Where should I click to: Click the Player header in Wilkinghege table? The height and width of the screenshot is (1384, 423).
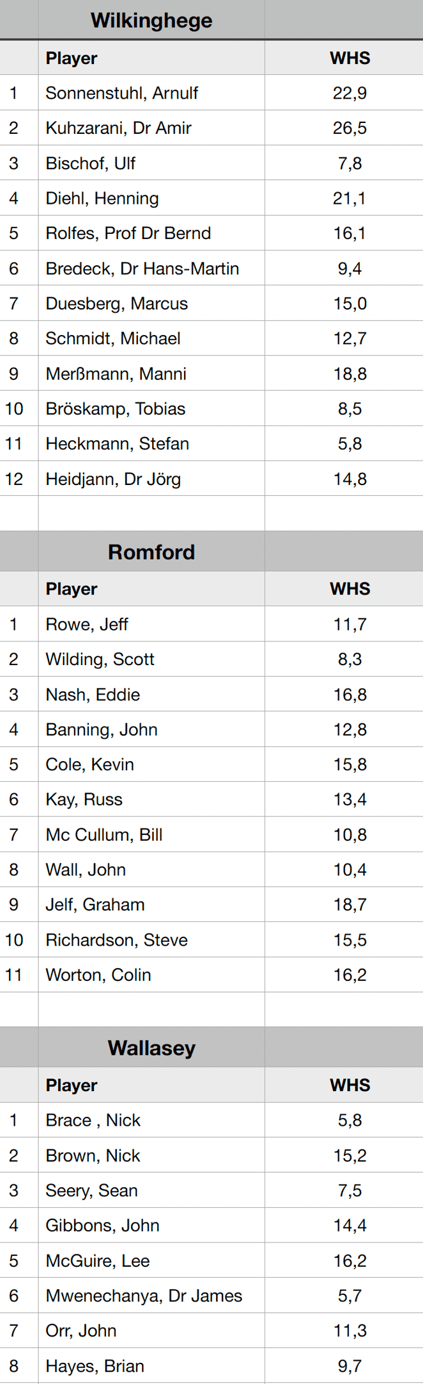[x=151, y=58]
